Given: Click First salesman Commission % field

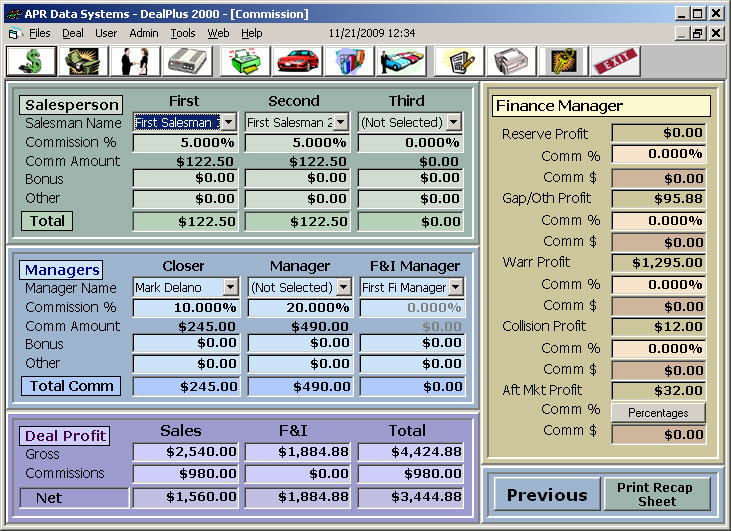Looking at the screenshot, I should pyautogui.click(x=186, y=143).
